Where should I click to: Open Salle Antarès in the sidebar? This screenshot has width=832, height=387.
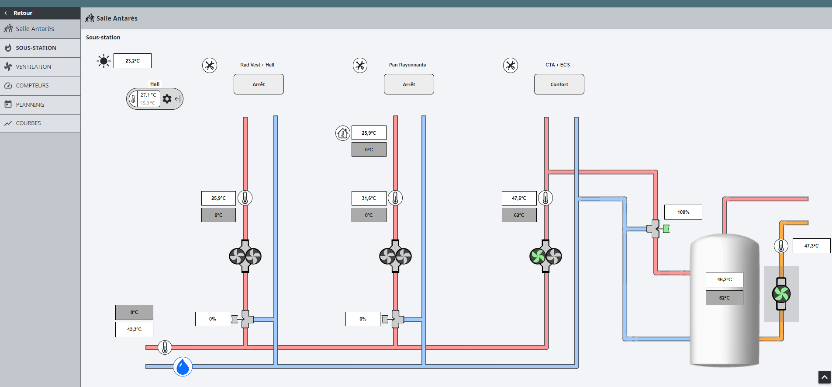coord(40,29)
